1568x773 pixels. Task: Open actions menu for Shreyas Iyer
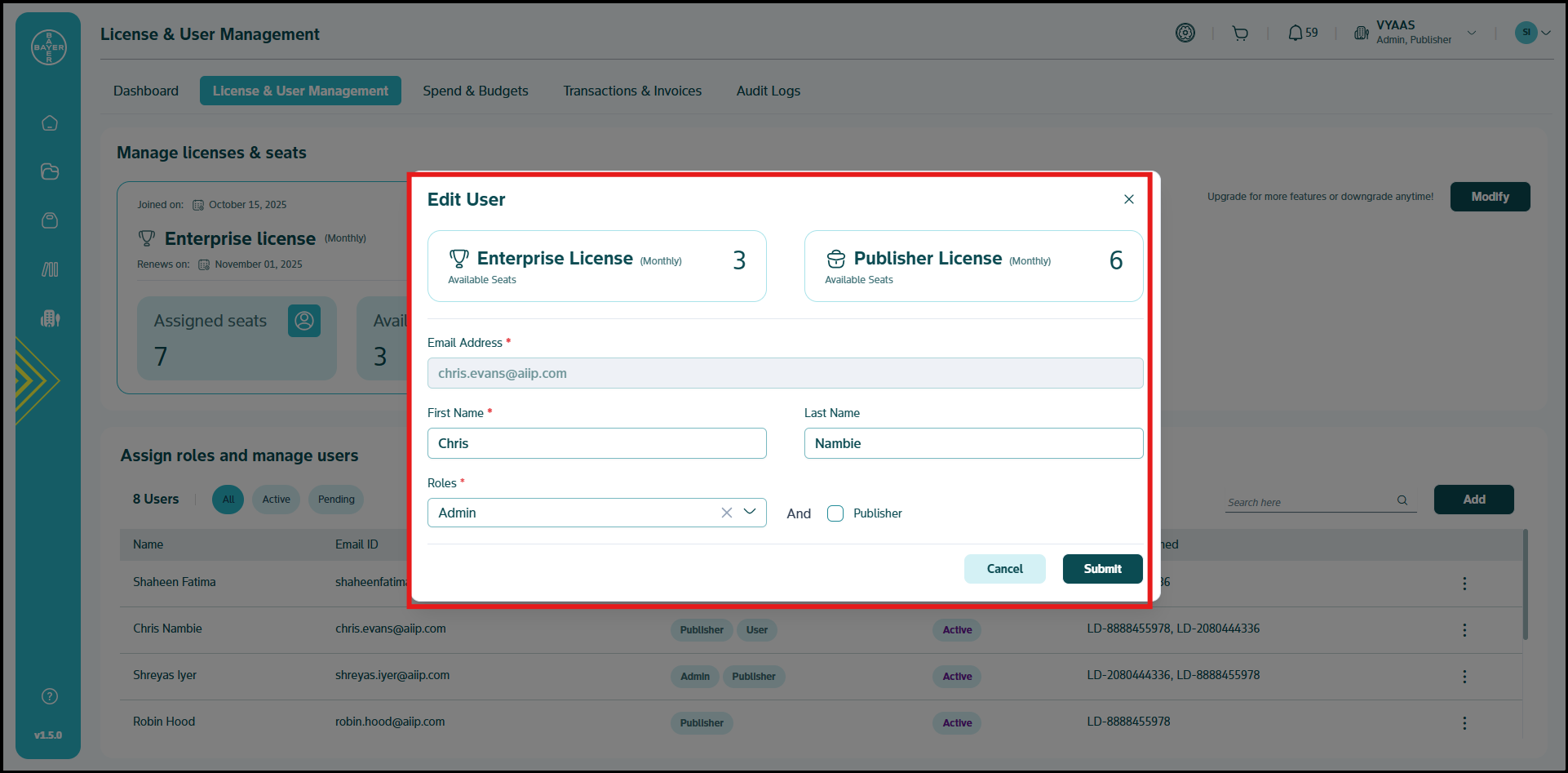(1464, 677)
